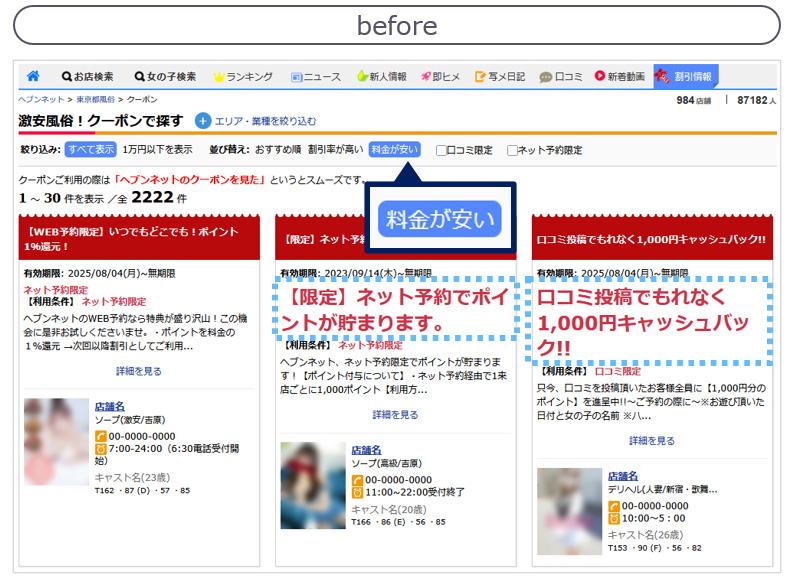
Task: Open the cast thumbnail for キャスト名(23歳)
Action: point(56,442)
